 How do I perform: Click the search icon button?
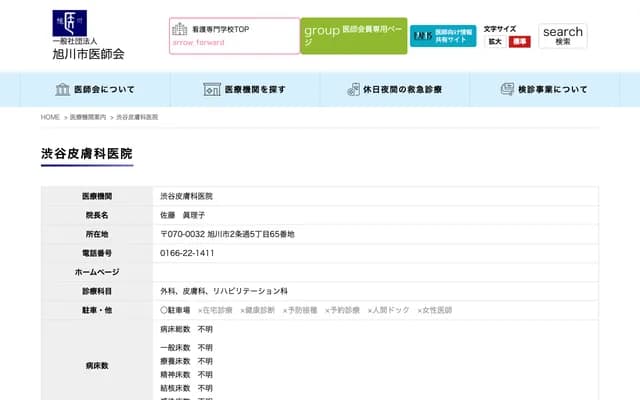pos(563,36)
